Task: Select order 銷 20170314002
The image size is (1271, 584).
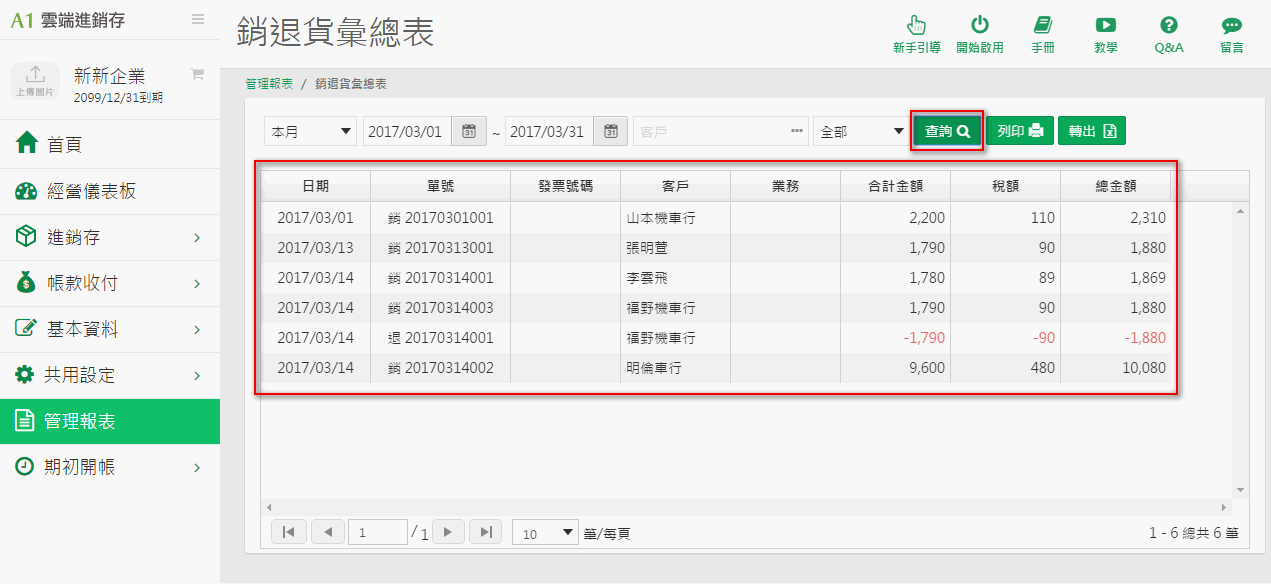Action: click(x=440, y=368)
